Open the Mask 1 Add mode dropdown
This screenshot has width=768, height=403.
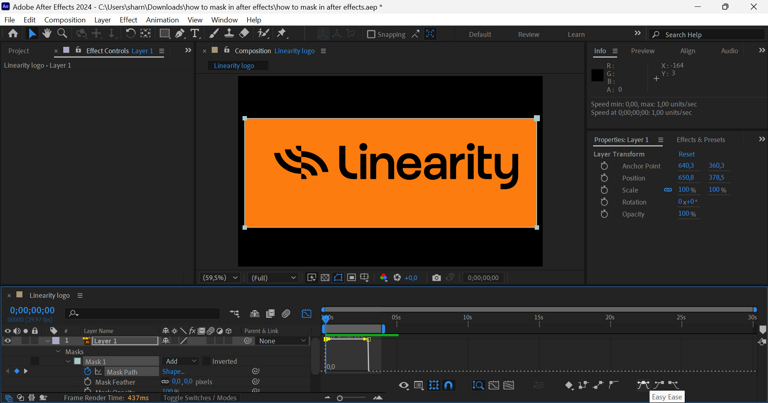180,361
